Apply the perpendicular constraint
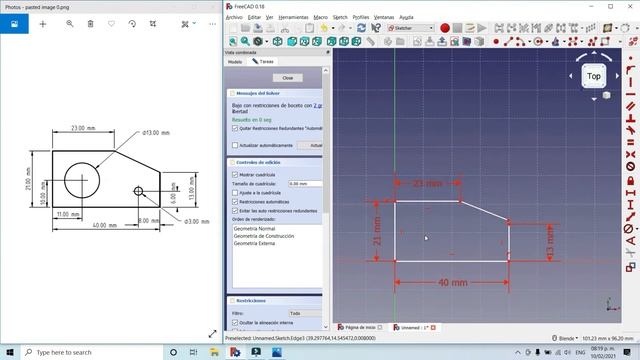Viewport: 640px width, 360px height. pos(631,118)
